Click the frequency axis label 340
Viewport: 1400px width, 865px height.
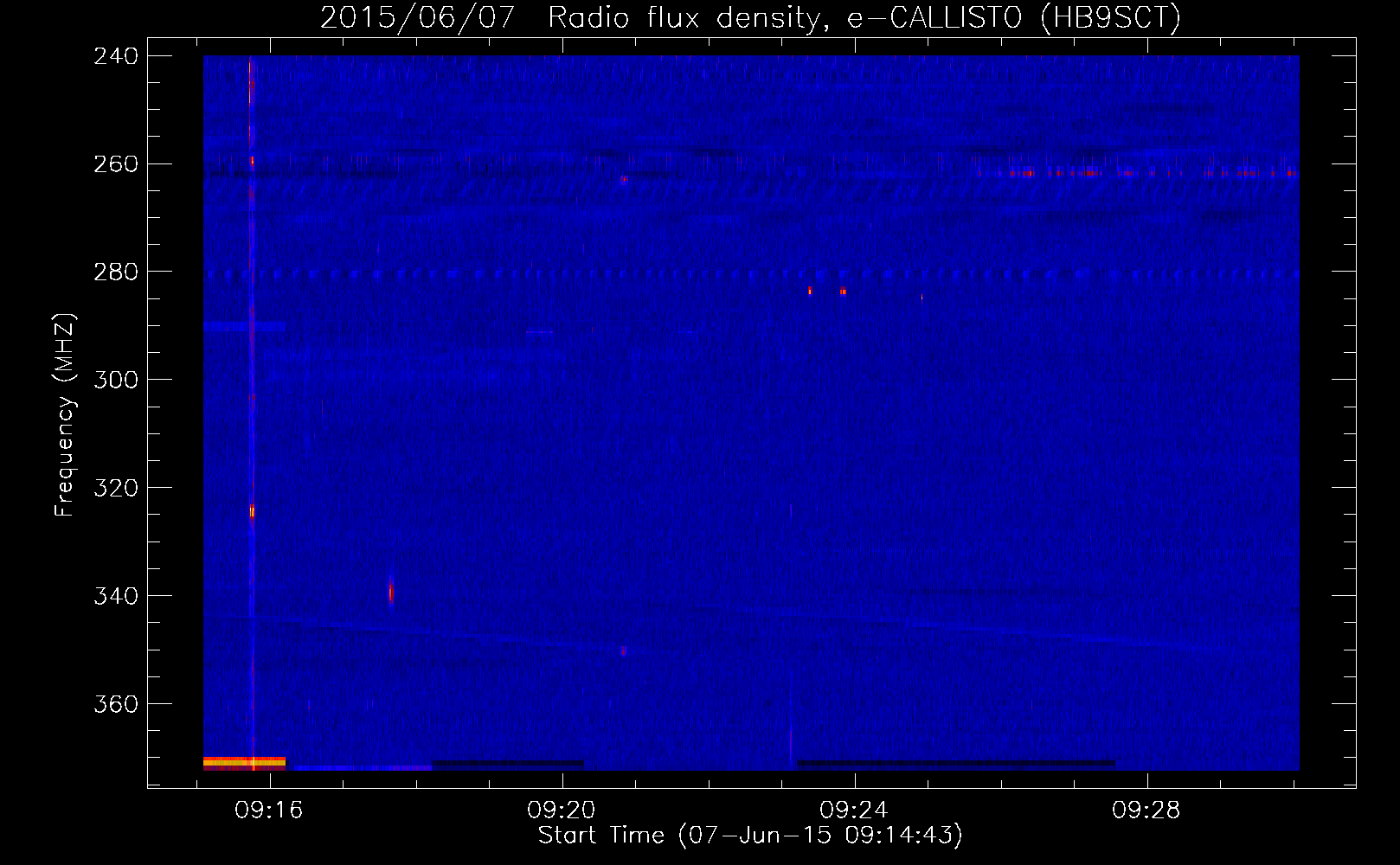[116, 597]
